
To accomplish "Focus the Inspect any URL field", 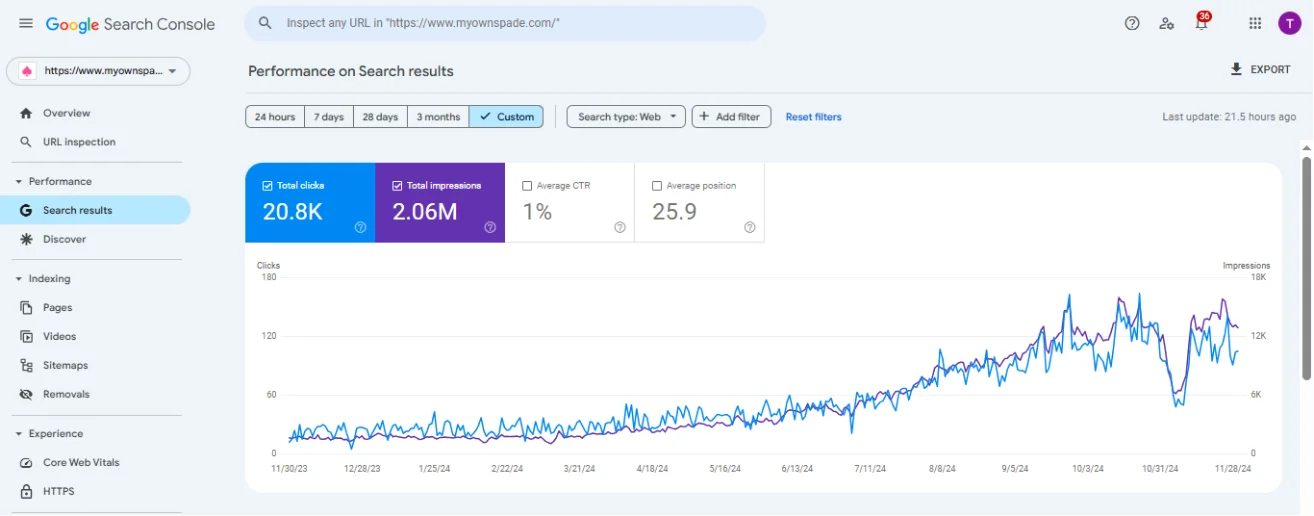I will coord(505,23).
